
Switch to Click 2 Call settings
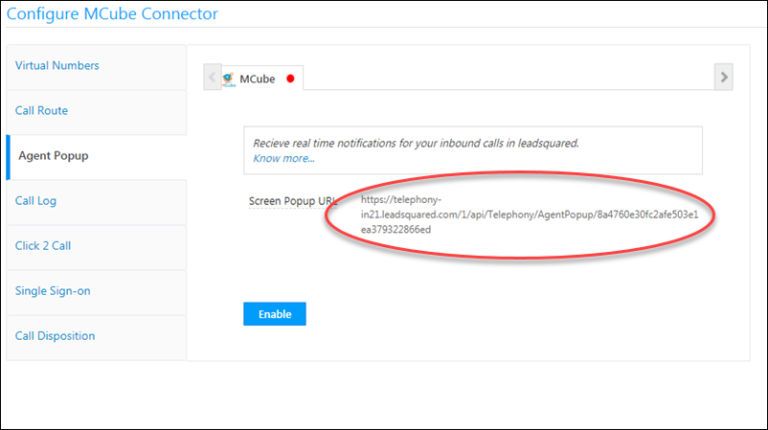click(x=43, y=246)
